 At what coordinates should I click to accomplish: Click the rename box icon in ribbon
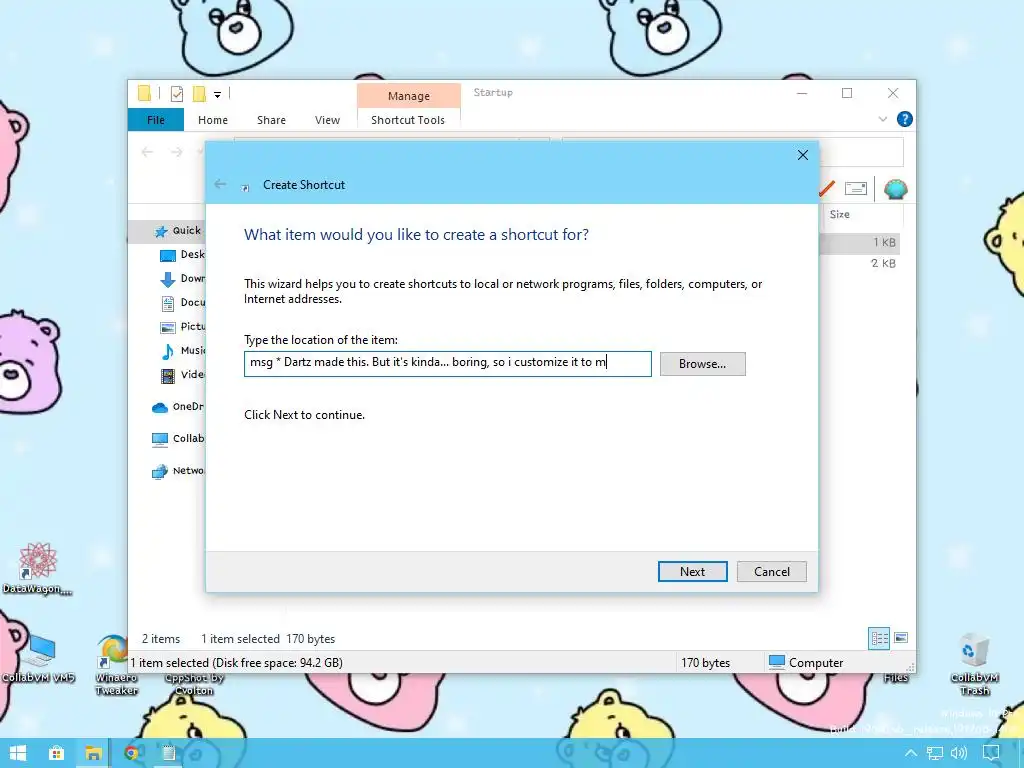[x=856, y=189]
